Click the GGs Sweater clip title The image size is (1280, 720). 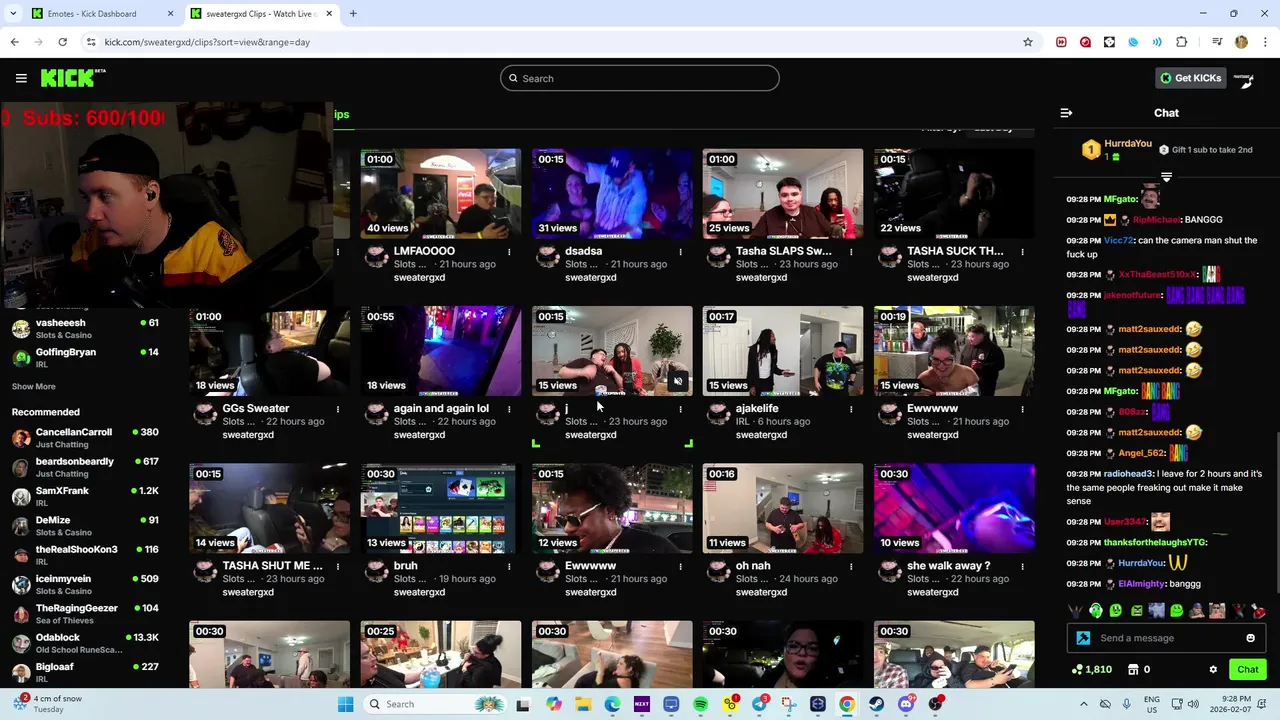click(255, 408)
